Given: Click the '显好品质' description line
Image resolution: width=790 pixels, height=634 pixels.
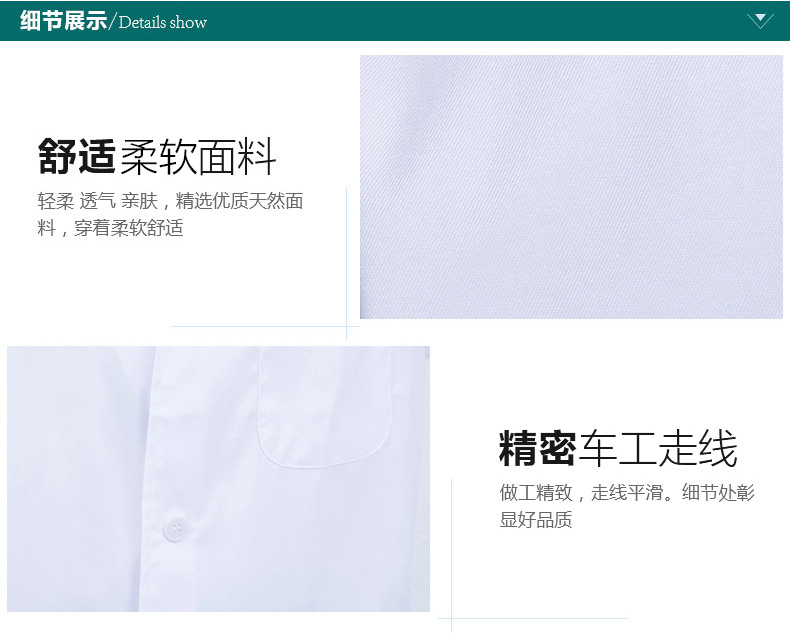Looking at the screenshot, I should click(536, 519).
